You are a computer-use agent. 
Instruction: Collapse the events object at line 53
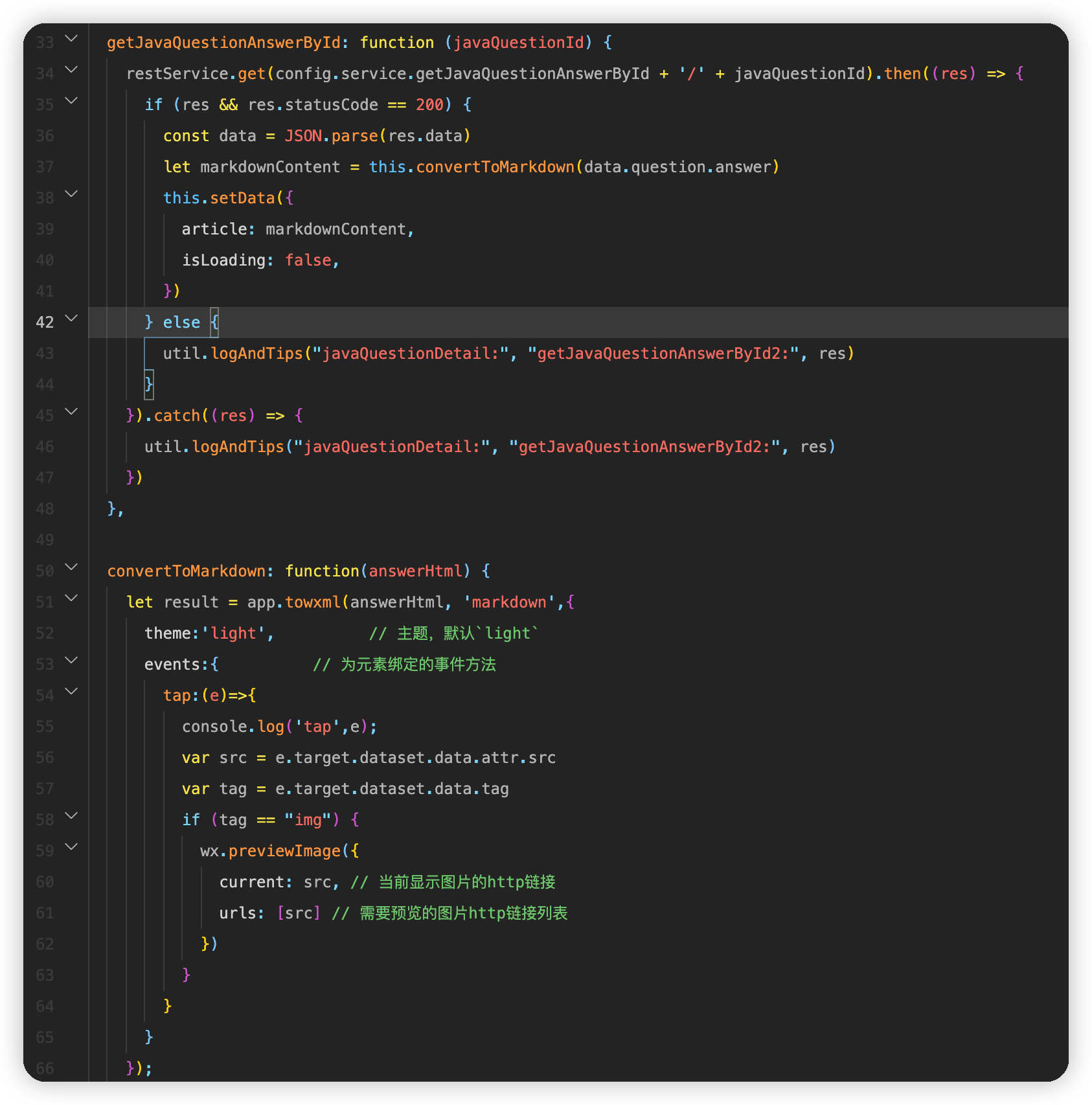coord(72,661)
